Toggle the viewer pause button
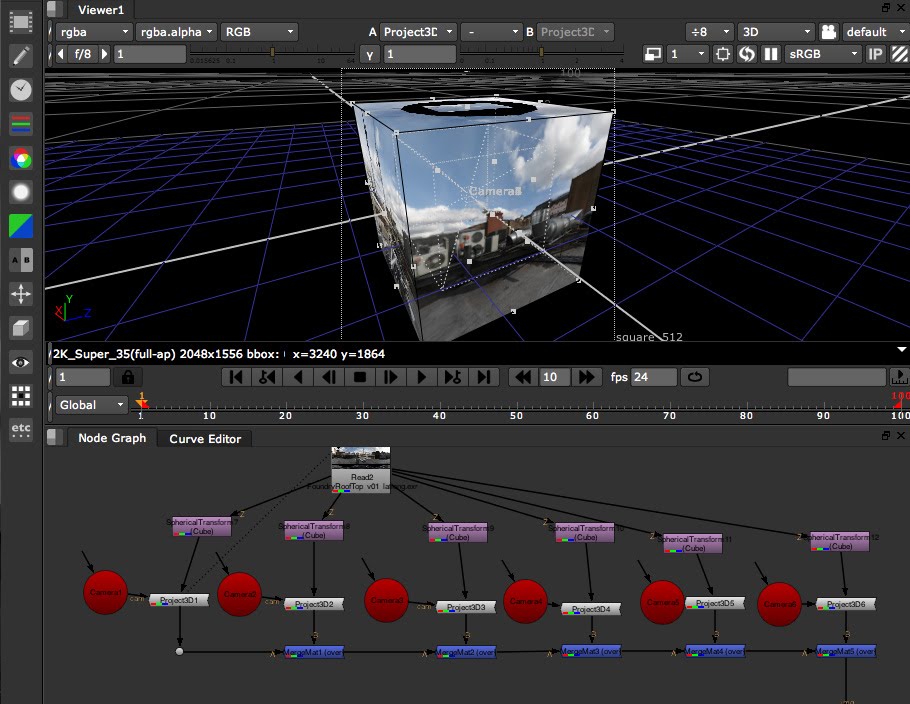This screenshot has width=910, height=704. (771, 53)
